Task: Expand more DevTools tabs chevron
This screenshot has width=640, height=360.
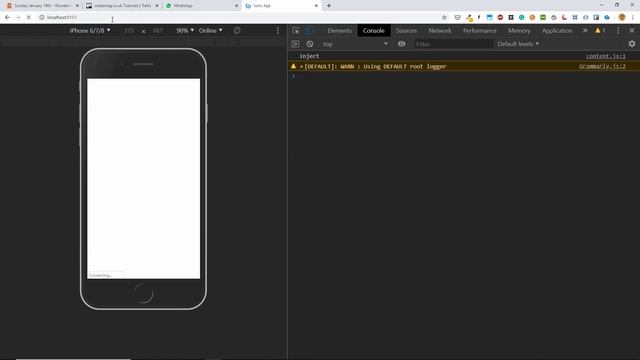Action: [585, 31]
